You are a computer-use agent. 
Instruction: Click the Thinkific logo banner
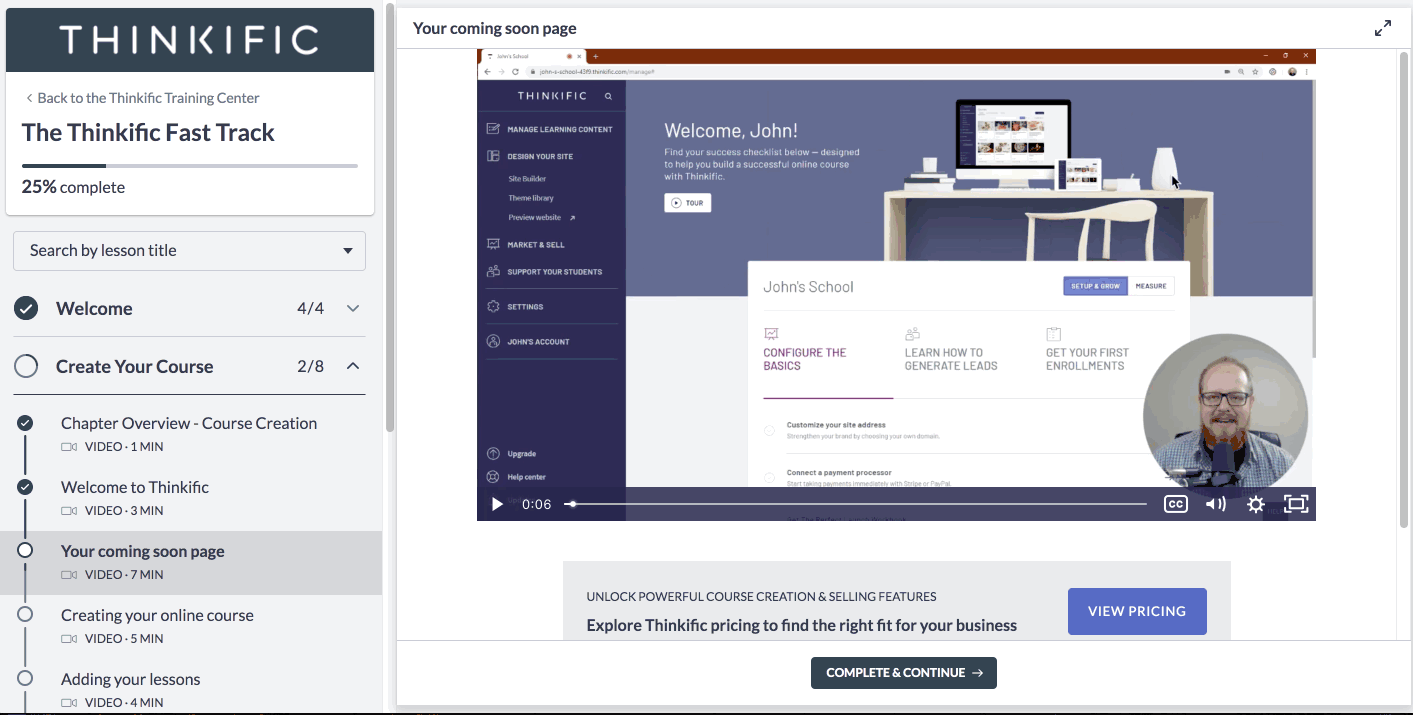pos(190,40)
